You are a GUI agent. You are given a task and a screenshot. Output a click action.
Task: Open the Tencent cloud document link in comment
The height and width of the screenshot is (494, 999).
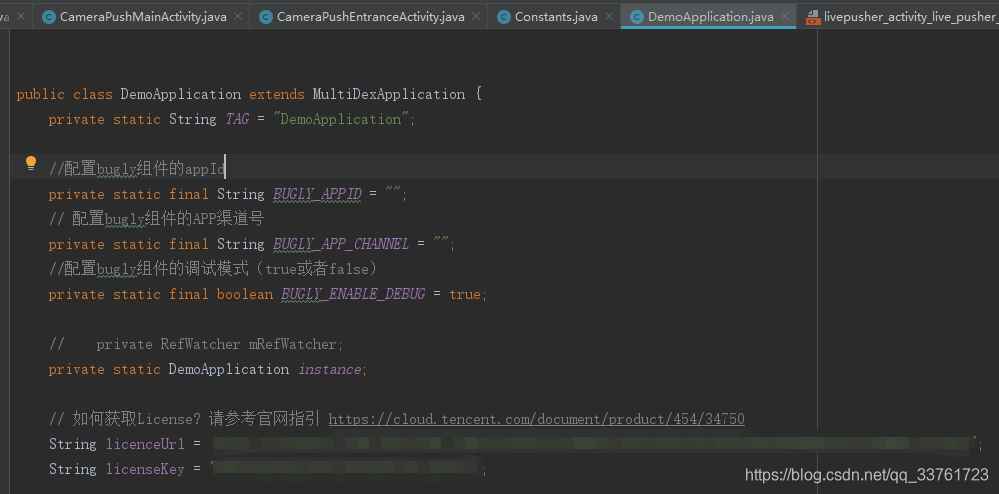(x=536, y=419)
